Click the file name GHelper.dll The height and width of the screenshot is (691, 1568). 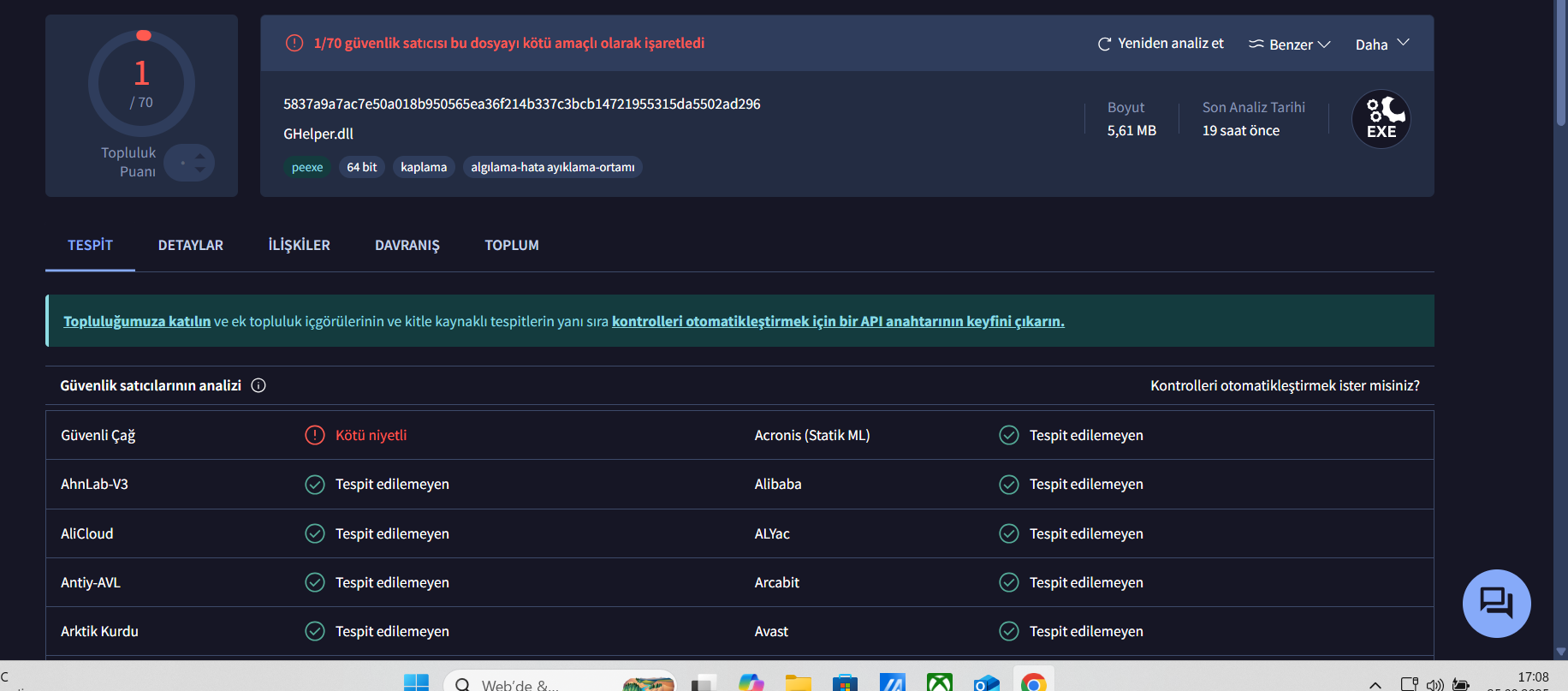click(318, 134)
